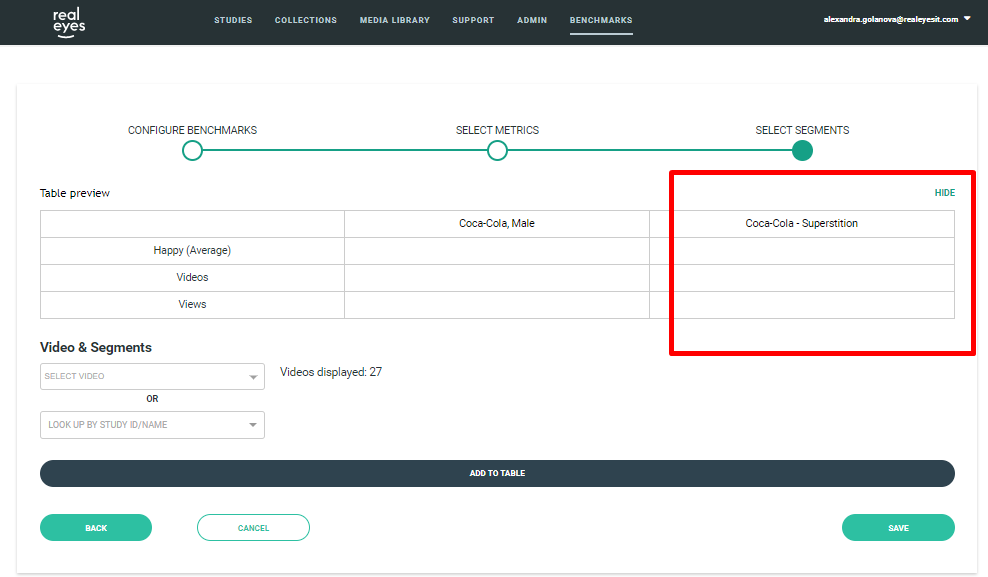The image size is (988, 577).
Task: Expand the user account dropdown arrow
Action: pos(967,19)
